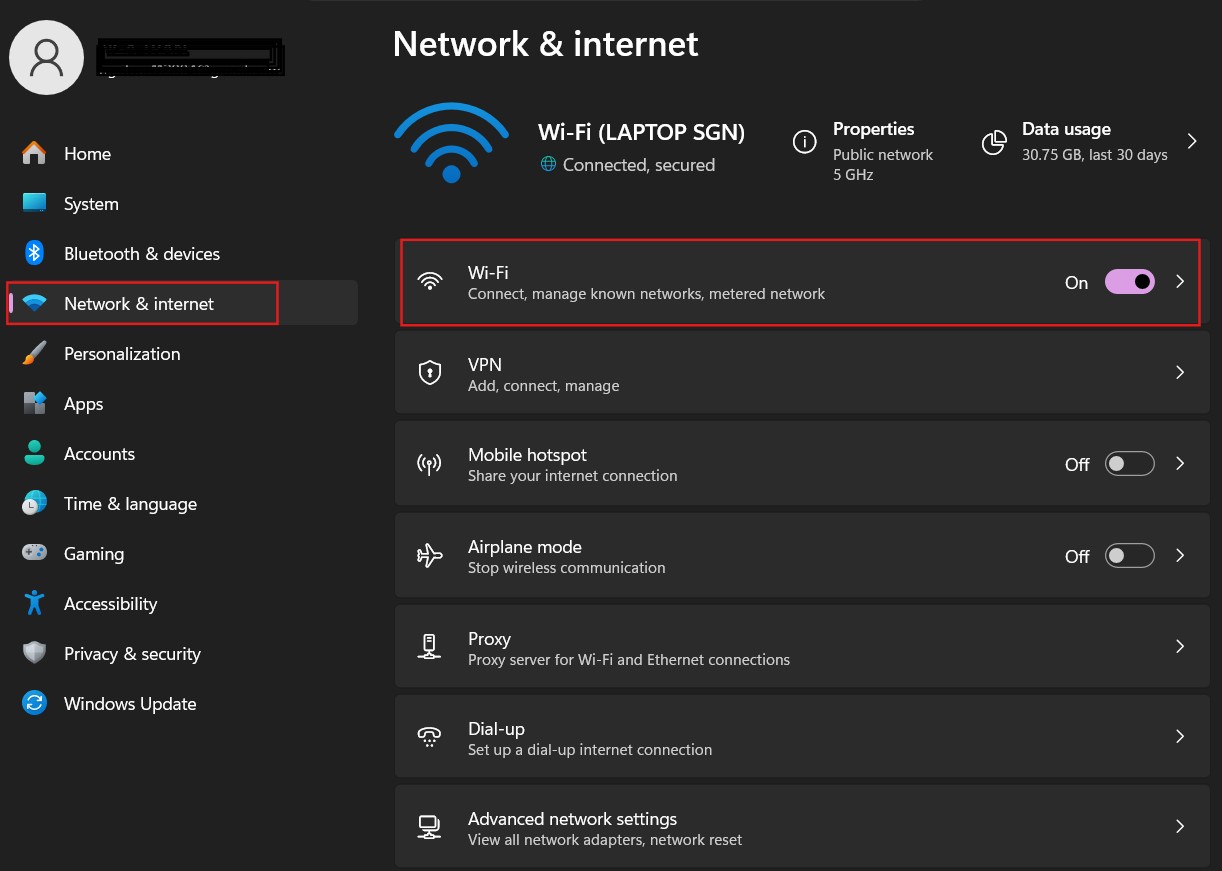Open Dial-up internet connection row
Image resolution: width=1222 pixels, height=871 pixels.
pos(802,737)
